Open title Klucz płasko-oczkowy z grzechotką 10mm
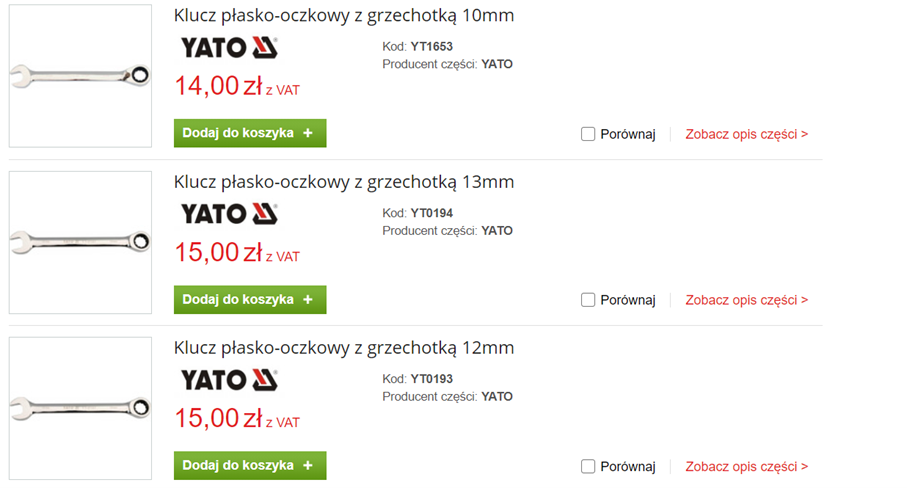This screenshot has height=488, width=907. coord(343,16)
